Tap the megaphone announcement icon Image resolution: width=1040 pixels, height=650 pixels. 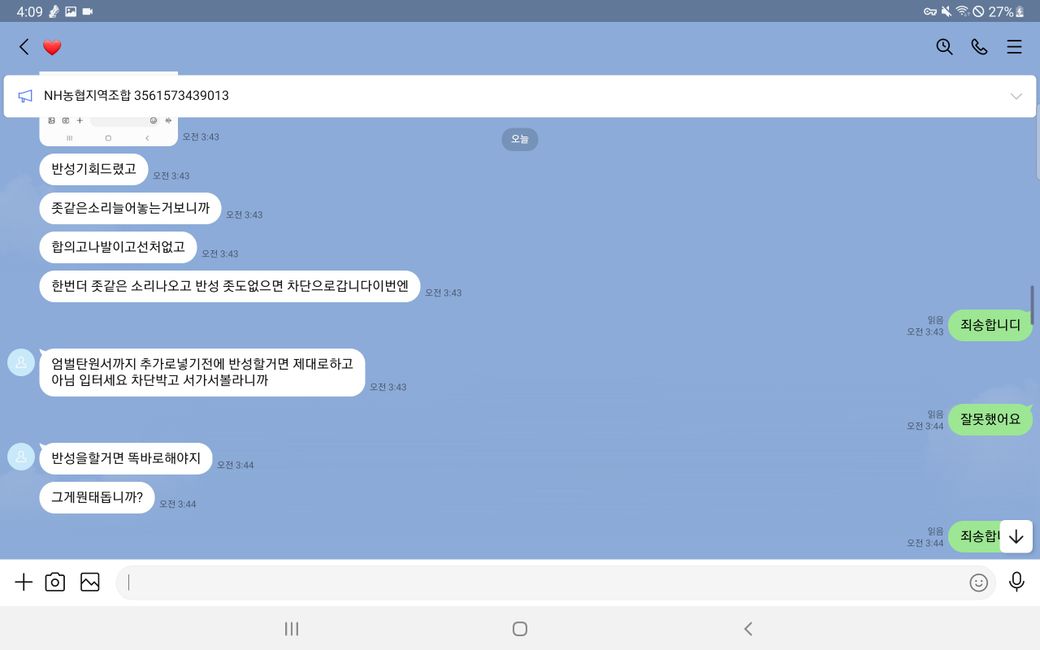pos(25,96)
